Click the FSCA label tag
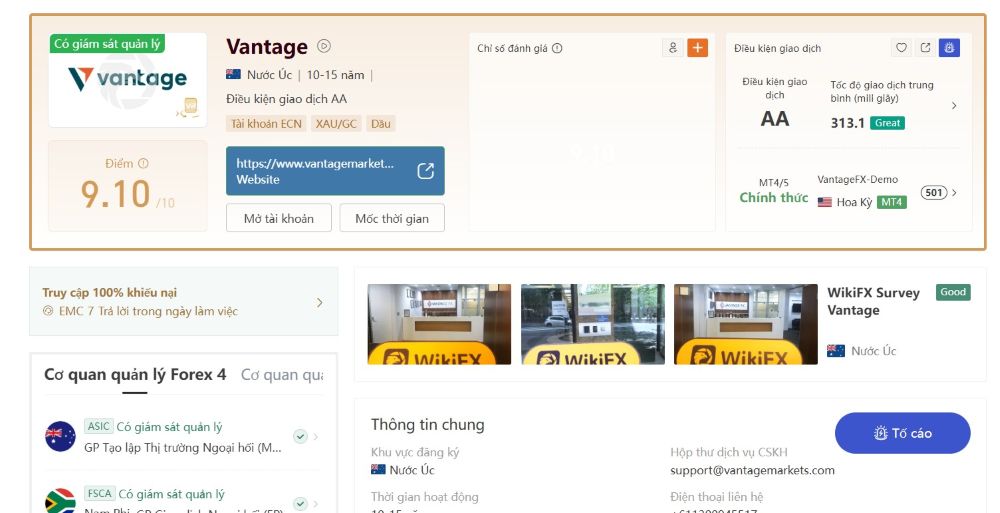 [99, 493]
